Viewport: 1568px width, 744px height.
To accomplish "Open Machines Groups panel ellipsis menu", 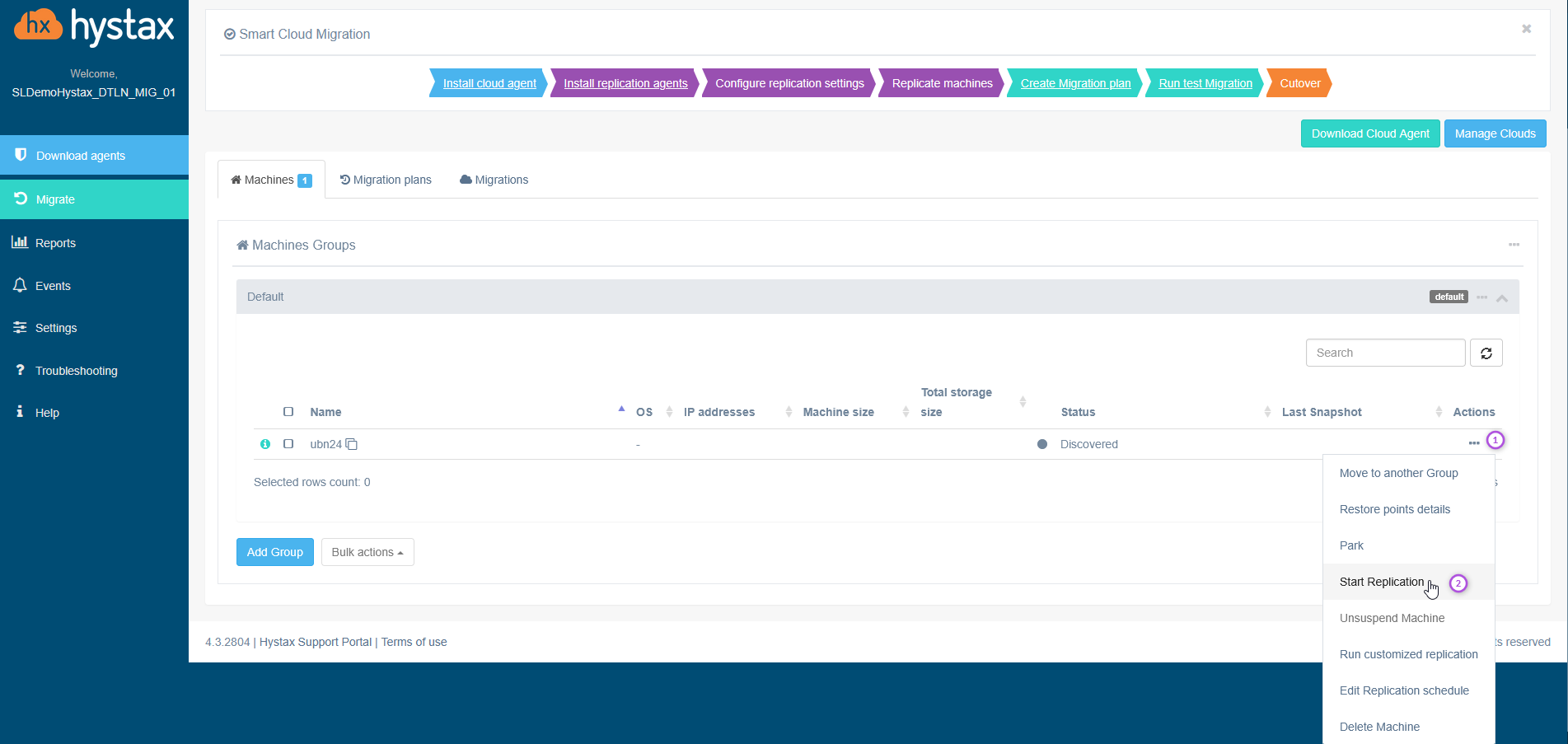I will point(1514,245).
